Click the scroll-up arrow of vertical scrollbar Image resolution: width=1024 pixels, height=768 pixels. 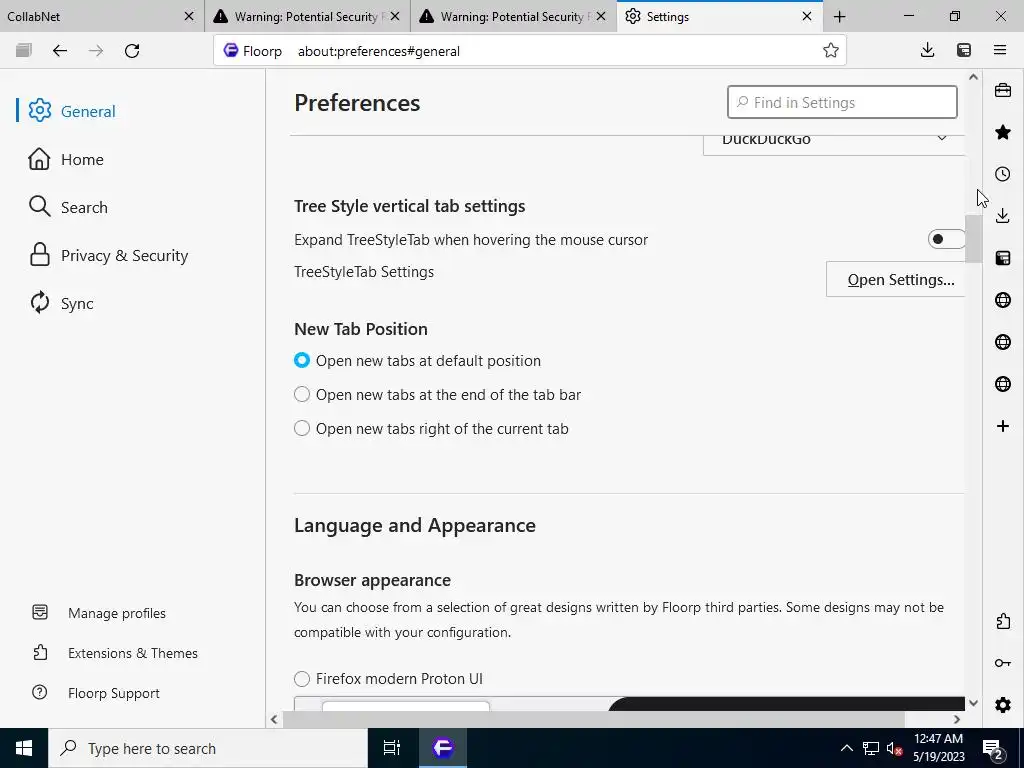[974, 77]
